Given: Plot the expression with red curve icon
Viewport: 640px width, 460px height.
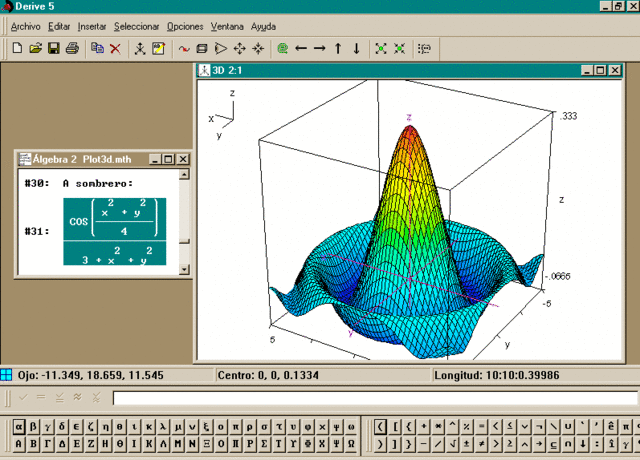Looking at the screenshot, I should click(x=184, y=49).
